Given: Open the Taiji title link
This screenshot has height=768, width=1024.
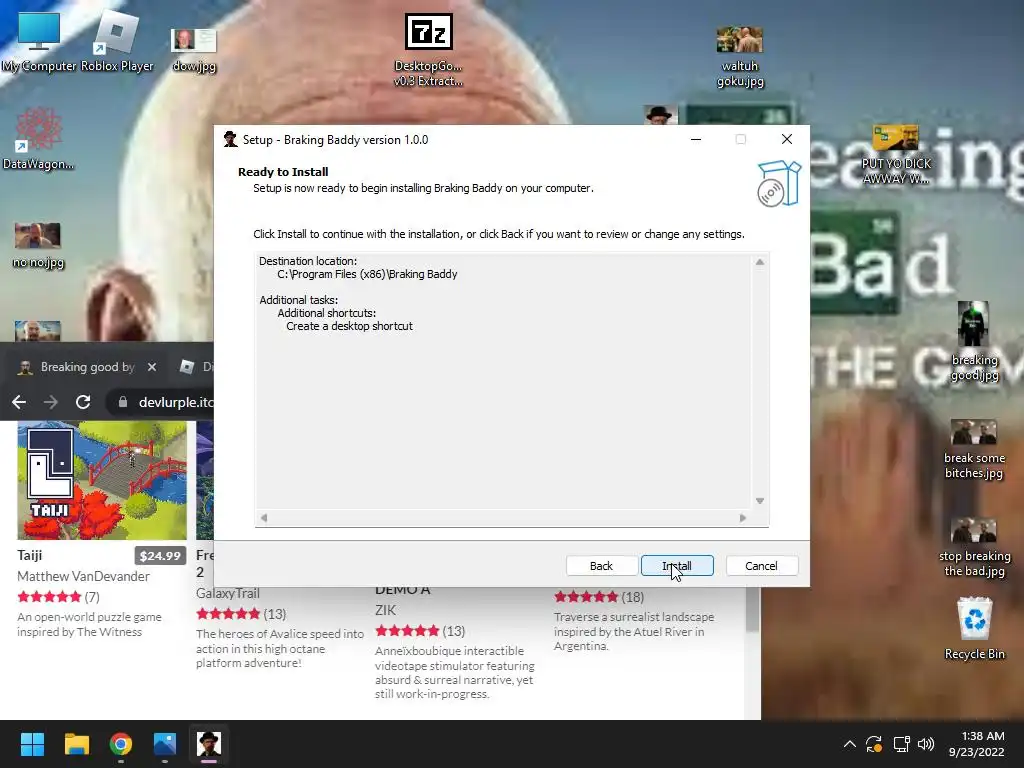Looking at the screenshot, I should tap(29, 555).
